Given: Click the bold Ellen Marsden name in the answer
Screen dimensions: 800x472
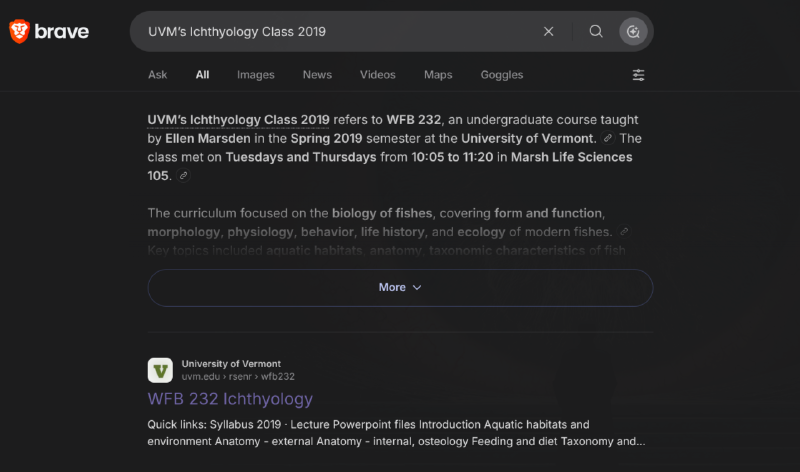Looking at the screenshot, I should click(208, 138).
